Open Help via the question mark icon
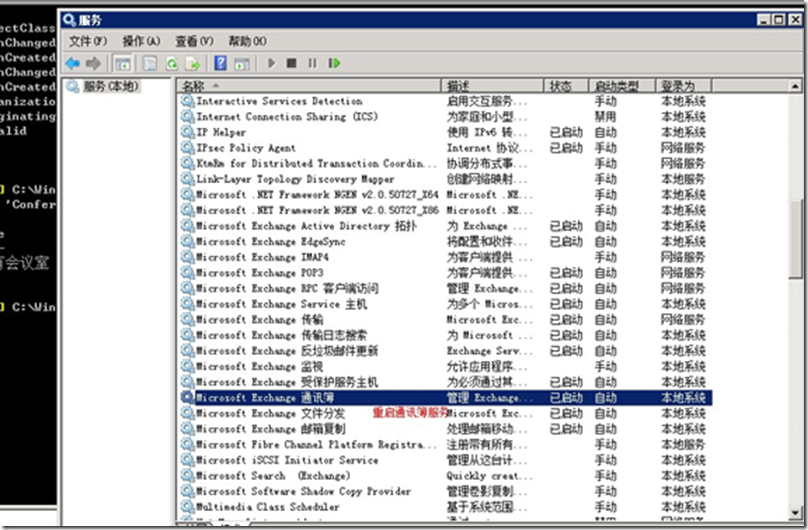Screen dimensions: 808x530 pos(221,63)
